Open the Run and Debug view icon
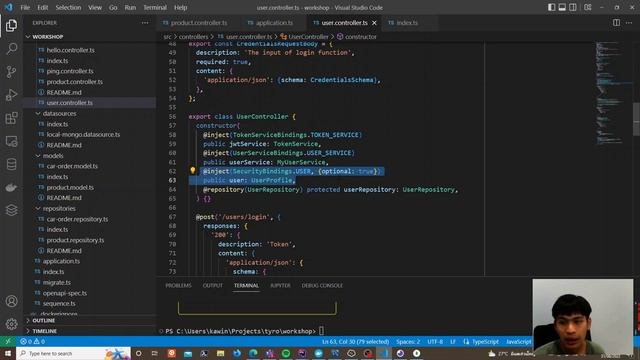Image resolution: width=640 pixels, height=360 pixels. click(x=11, y=95)
